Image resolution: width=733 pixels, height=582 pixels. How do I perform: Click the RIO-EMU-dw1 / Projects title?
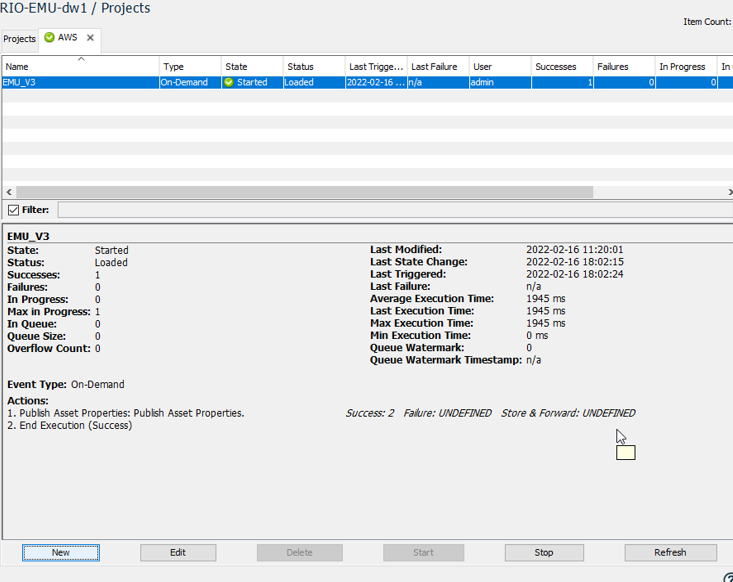(75, 8)
